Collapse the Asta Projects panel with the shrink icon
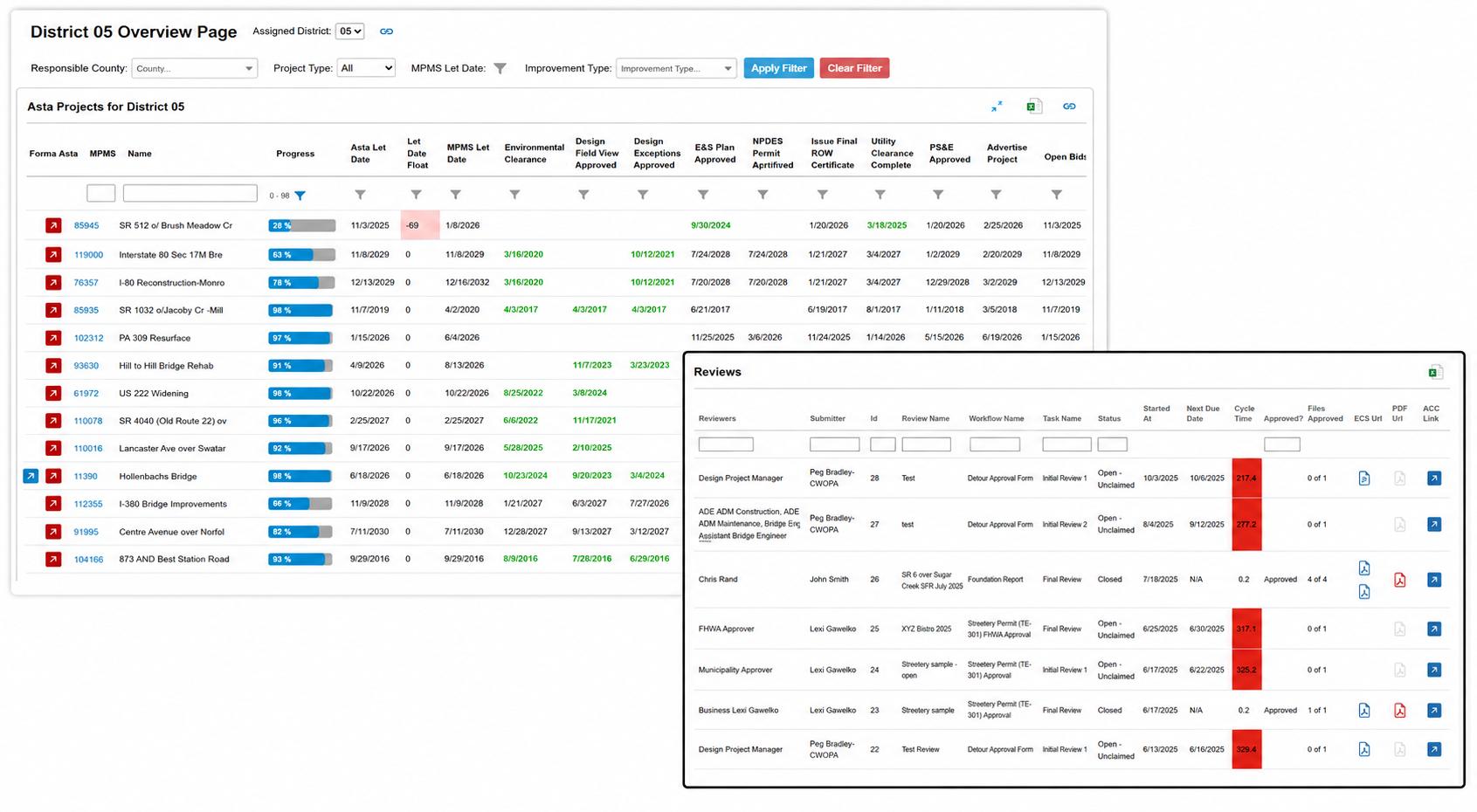 pyautogui.click(x=997, y=107)
